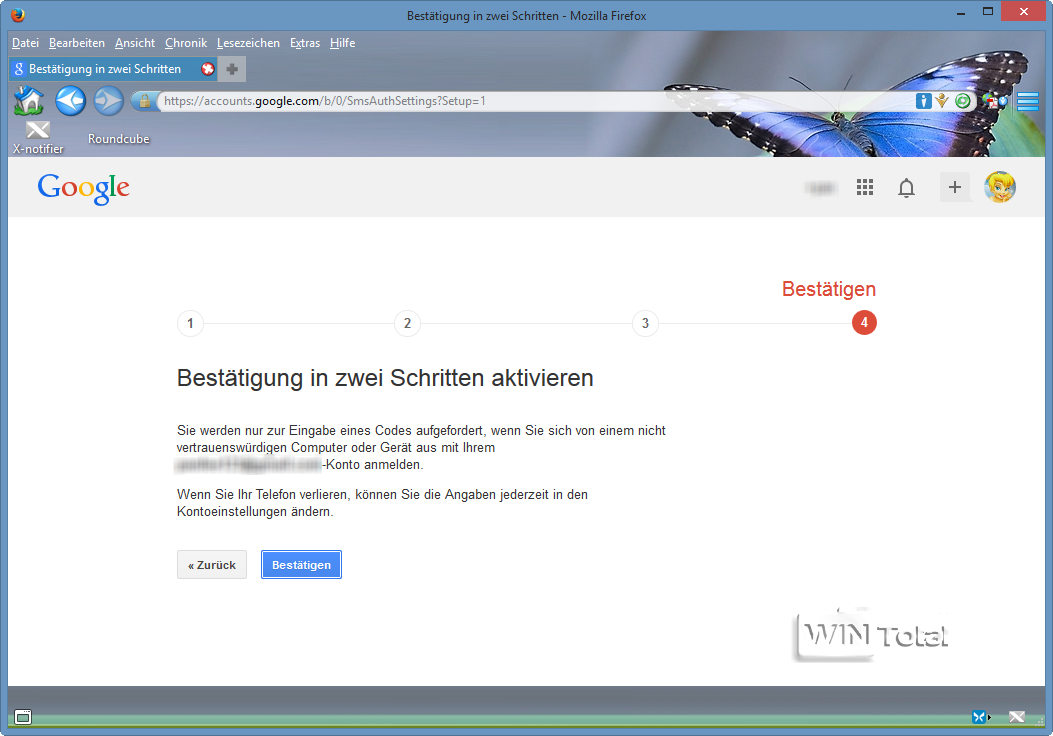Screen dimensions: 1053x736
Task: Go to step 3 circle
Action: pos(645,324)
